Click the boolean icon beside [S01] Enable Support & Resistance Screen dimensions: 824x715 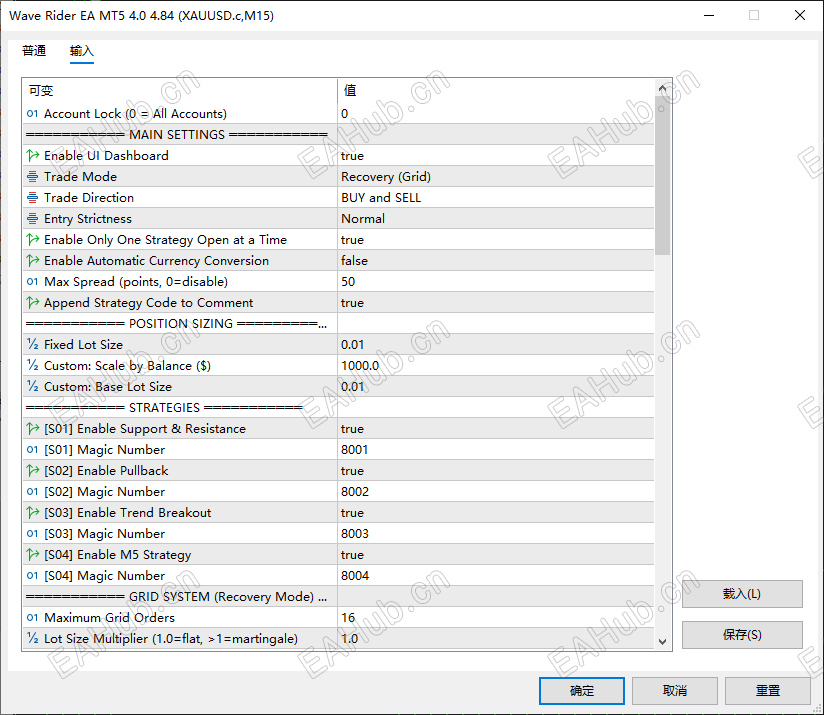(33, 429)
